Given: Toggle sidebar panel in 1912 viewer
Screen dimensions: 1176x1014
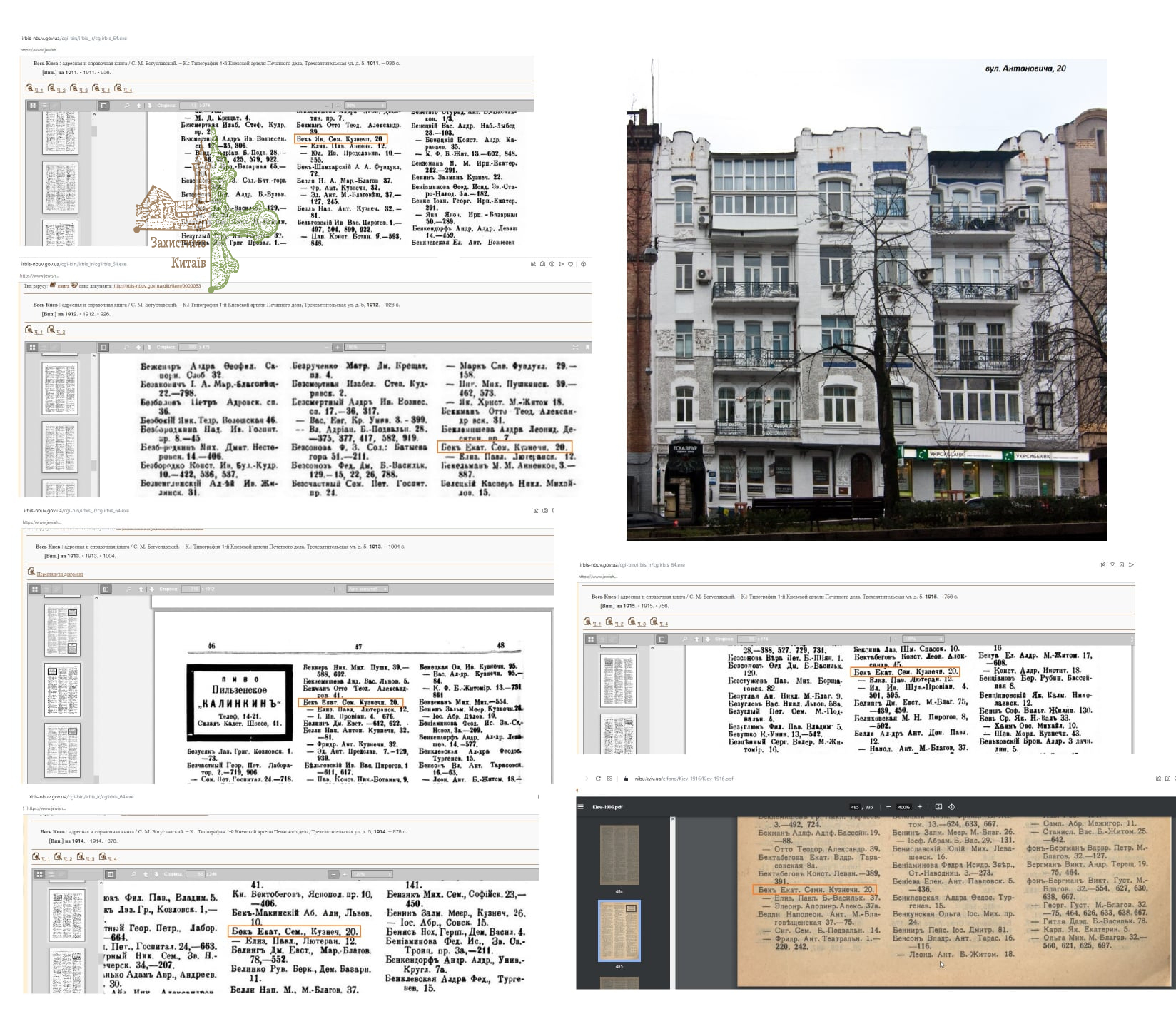Looking at the screenshot, I should click(x=103, y=348).
